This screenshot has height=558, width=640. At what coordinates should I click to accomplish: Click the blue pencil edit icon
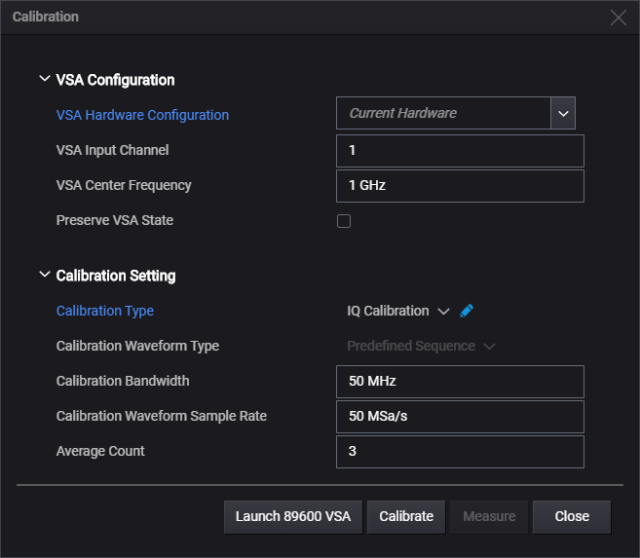467,311
